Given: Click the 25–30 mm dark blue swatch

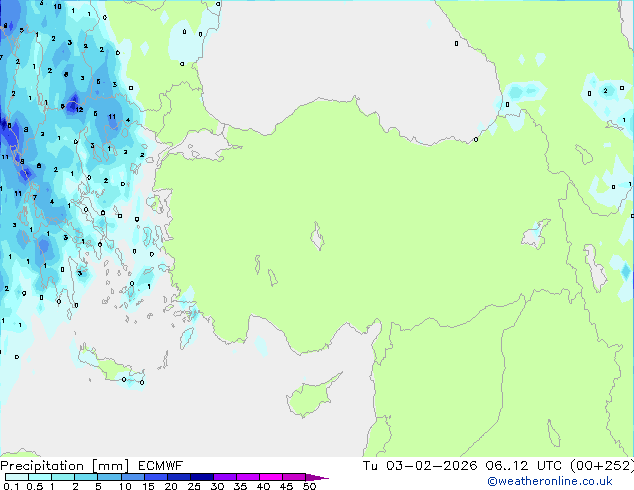Looking at the screenshot, I should pos(201,477).
